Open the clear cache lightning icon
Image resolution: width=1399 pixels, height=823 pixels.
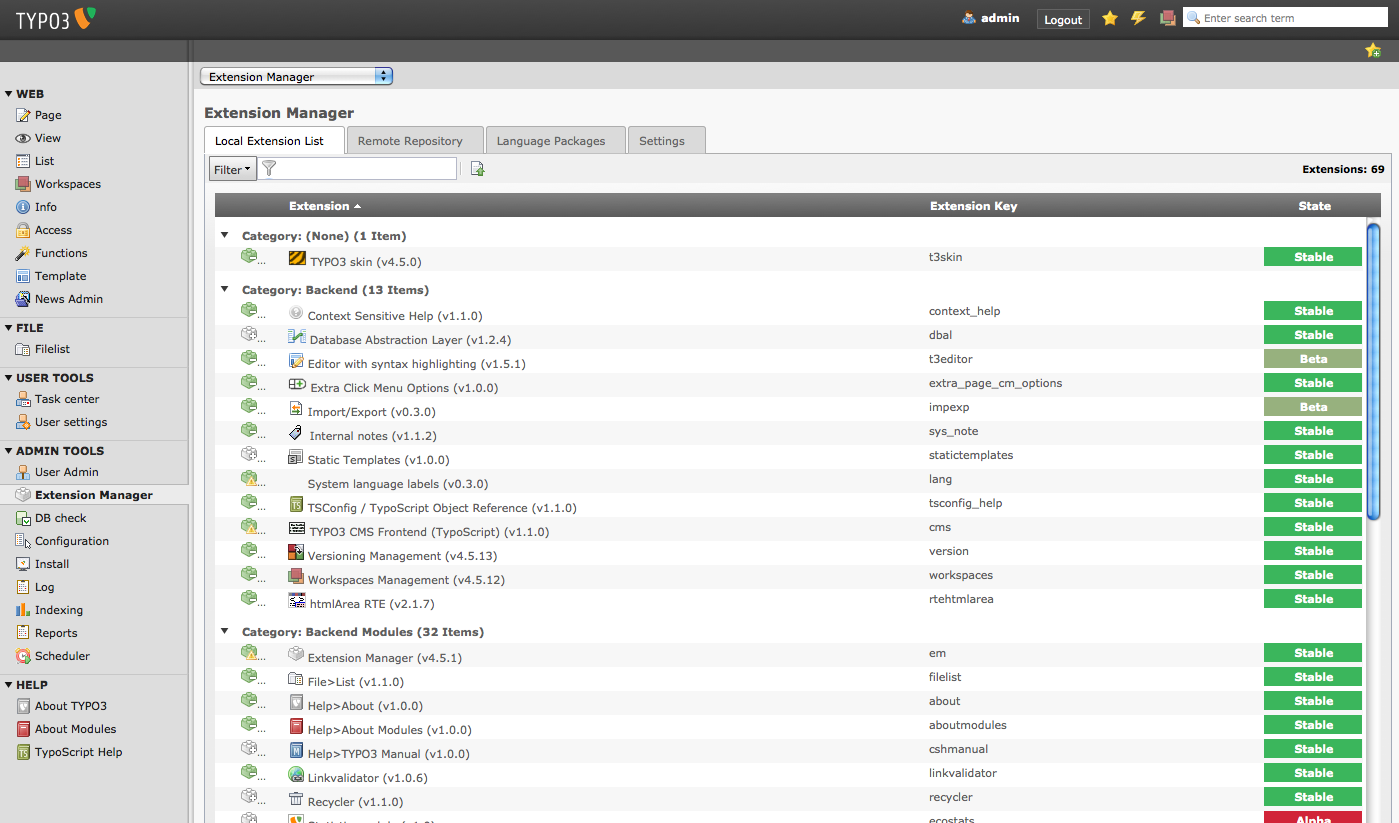(x=1138, y=18)
